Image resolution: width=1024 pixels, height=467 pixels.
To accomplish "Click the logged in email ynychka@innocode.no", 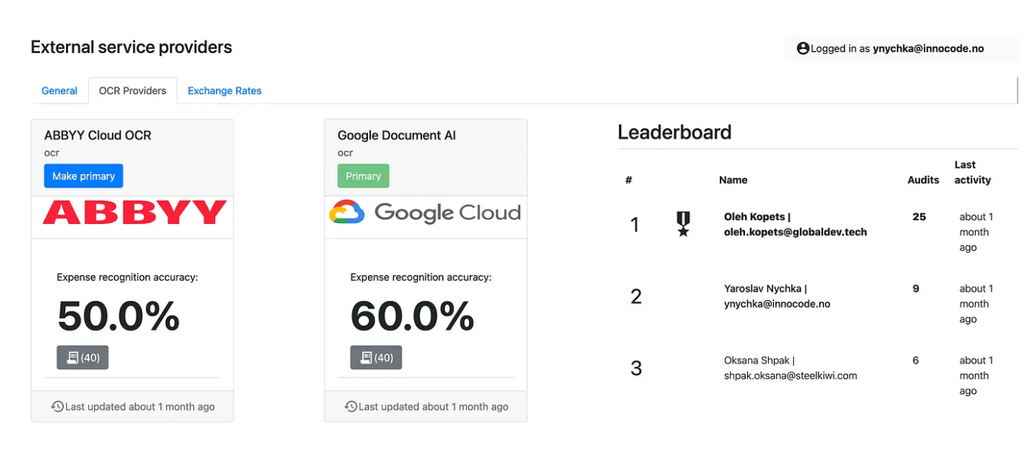I will point(928,48).
